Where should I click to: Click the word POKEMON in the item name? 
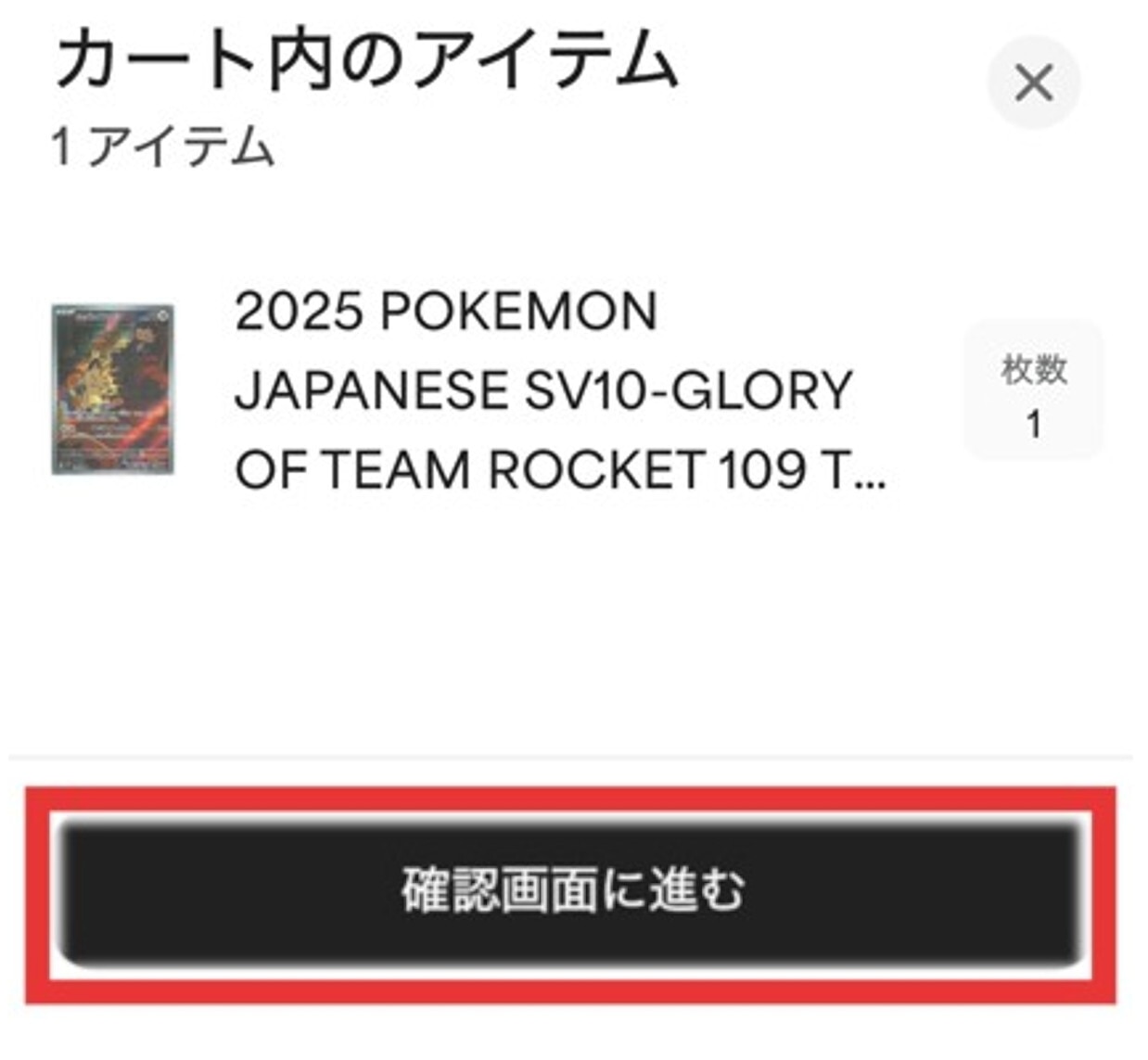(518, 311)
